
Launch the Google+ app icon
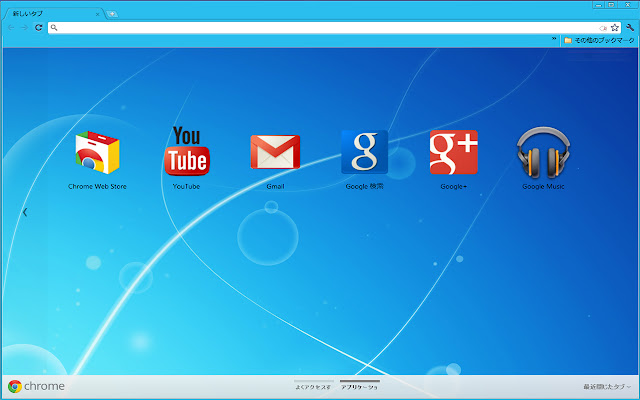[453, 152]
